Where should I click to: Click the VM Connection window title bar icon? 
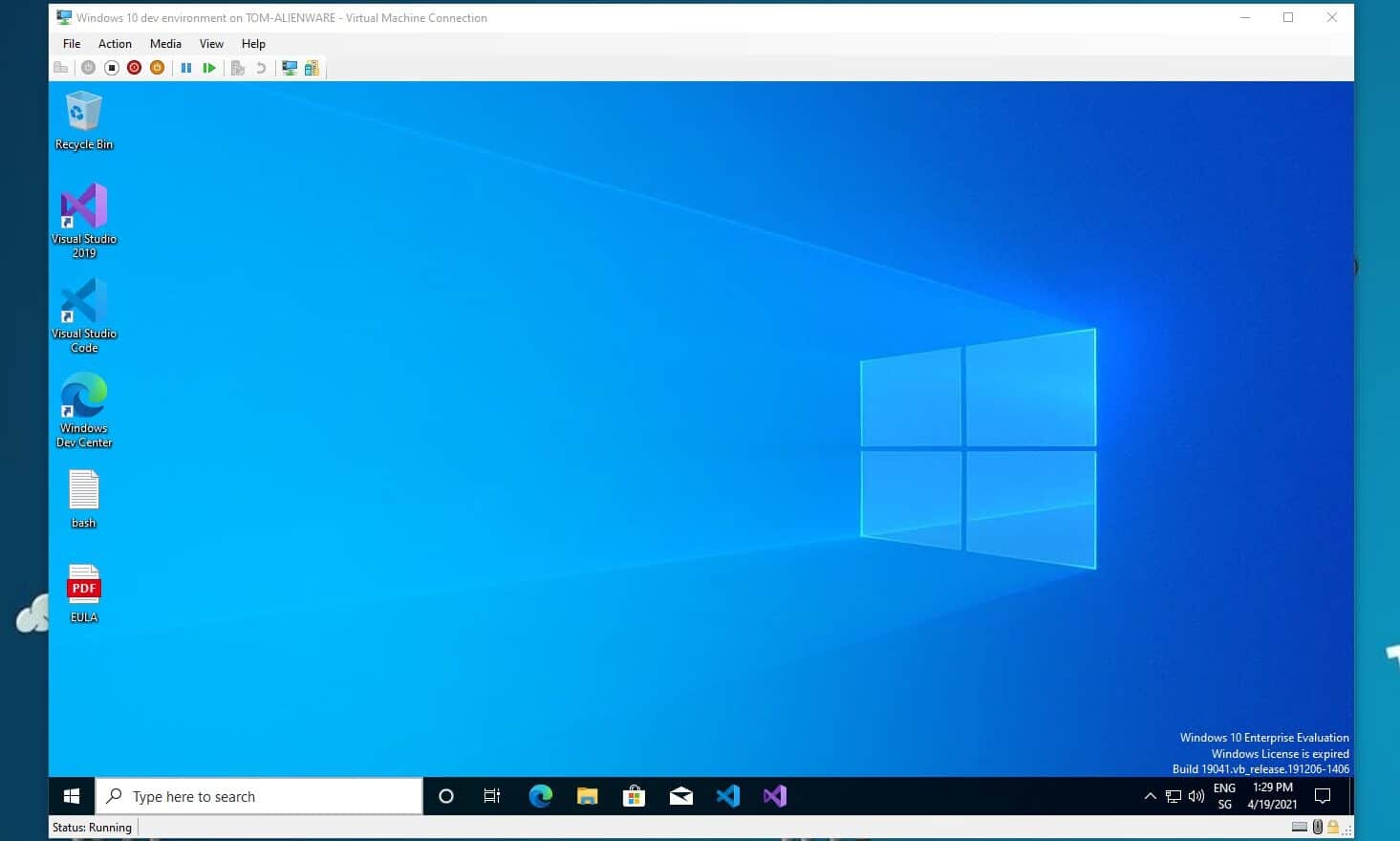point(64,17)
